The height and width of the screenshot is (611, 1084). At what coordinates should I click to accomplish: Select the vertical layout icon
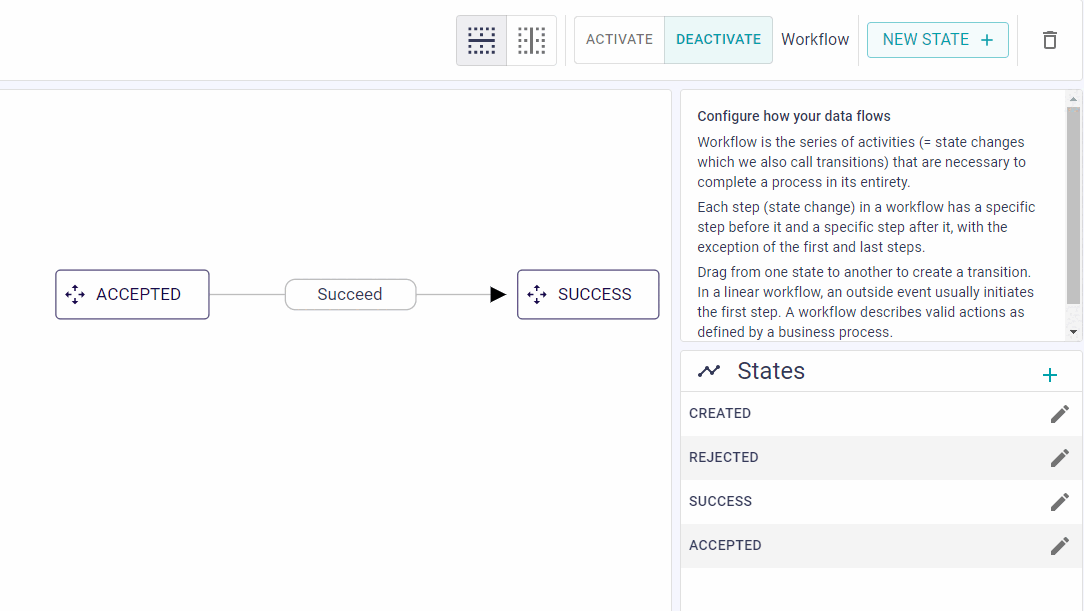532,40
